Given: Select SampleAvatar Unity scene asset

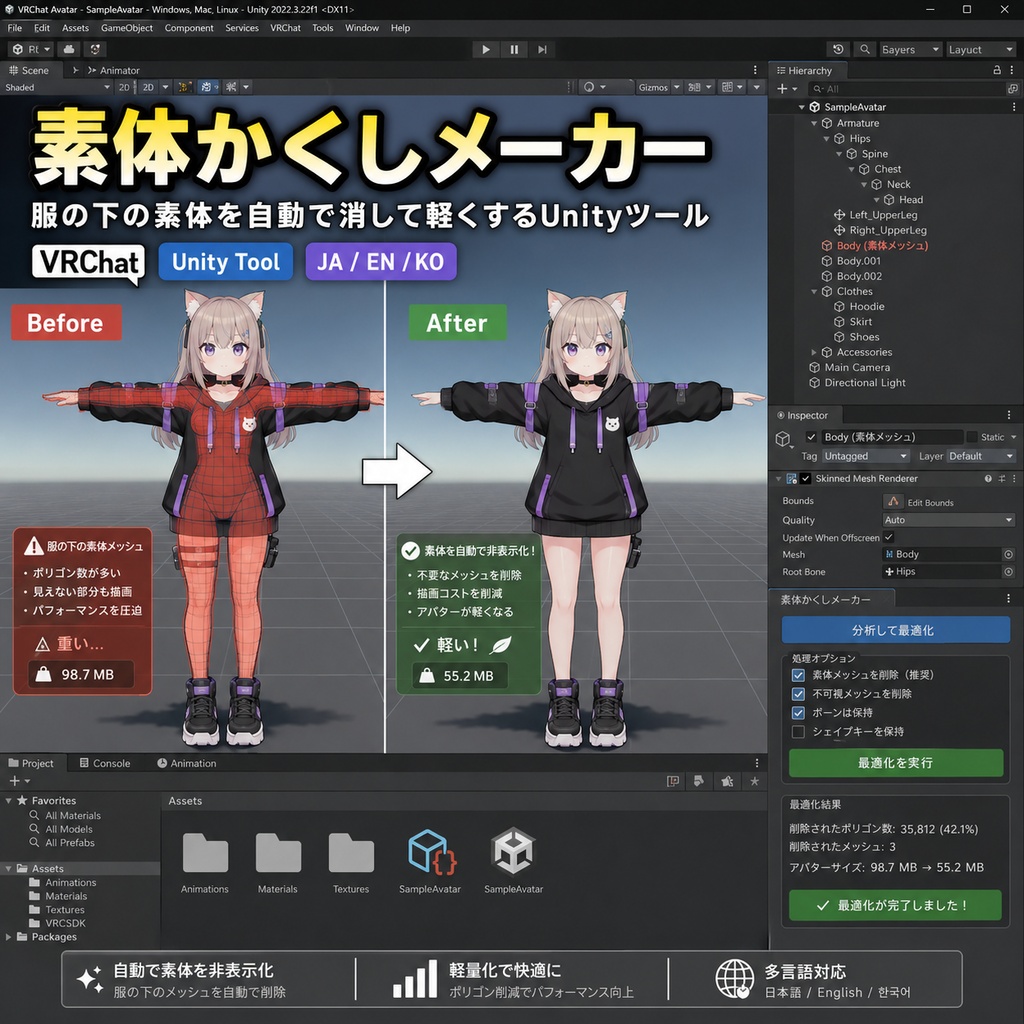Looking at the screenshot, I should (x=513, y=862).
